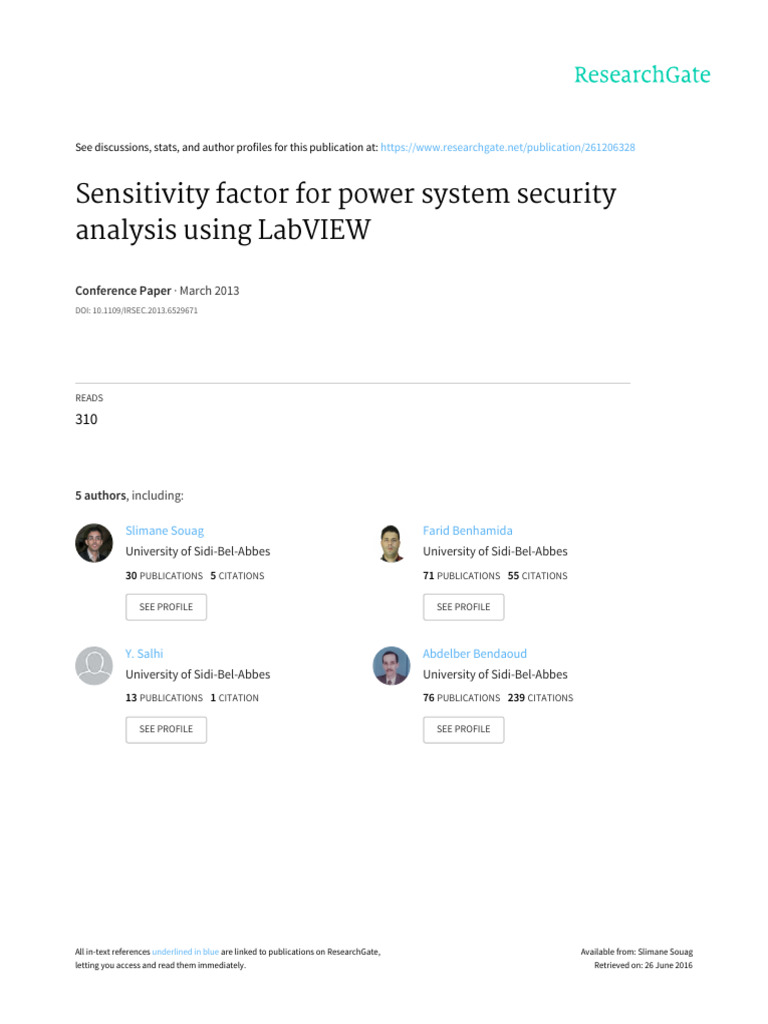Click the DOI text below Conference Paper
Screen dimensions: 768x1024
point(139,311)
